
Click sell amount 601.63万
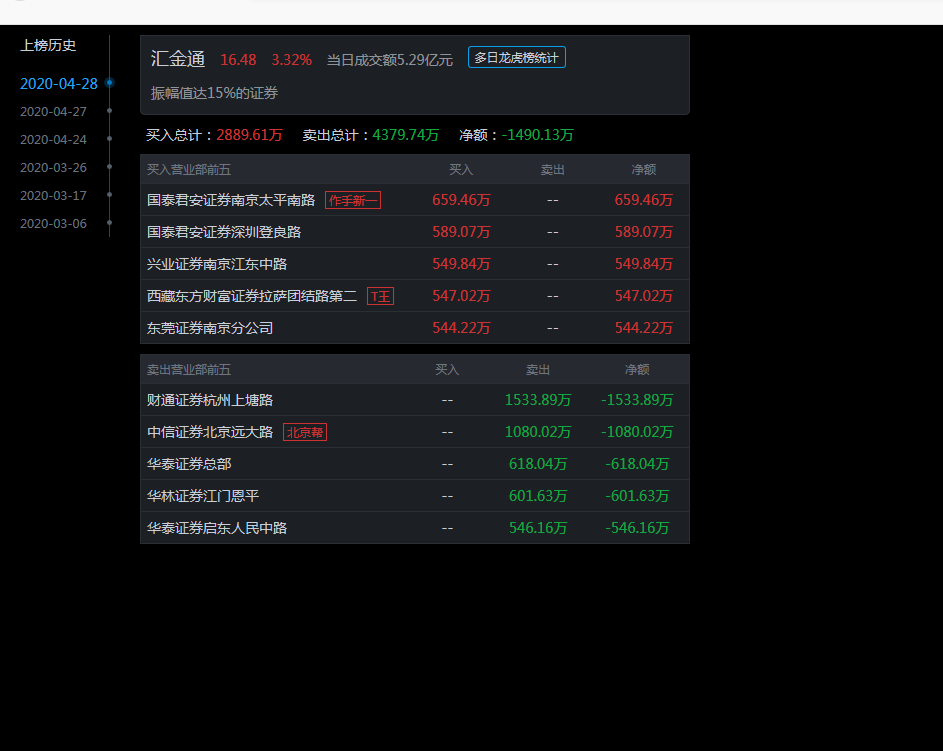click(538, 495)
